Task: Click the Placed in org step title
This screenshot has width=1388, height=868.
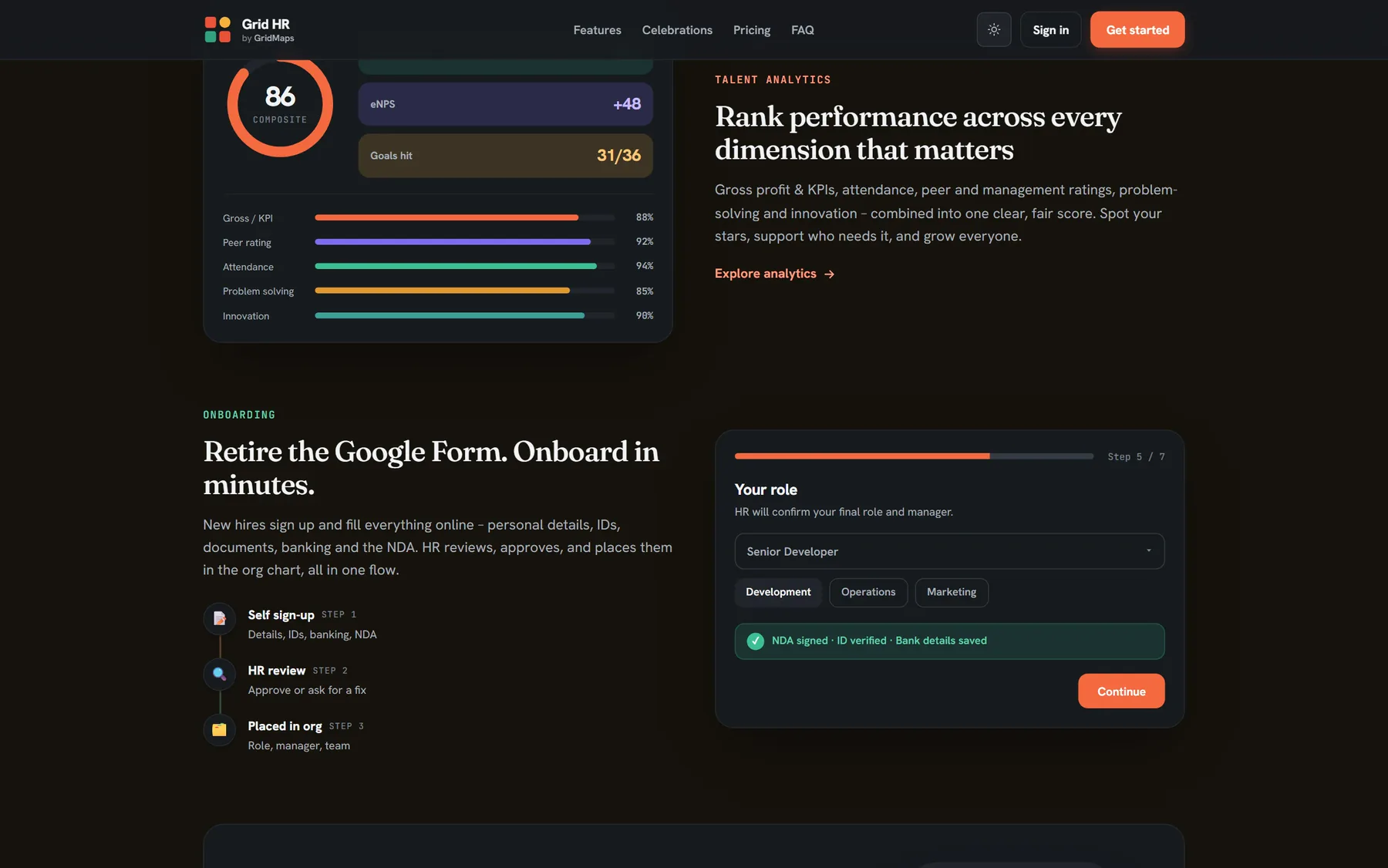Action: click(x=285, y=725)
